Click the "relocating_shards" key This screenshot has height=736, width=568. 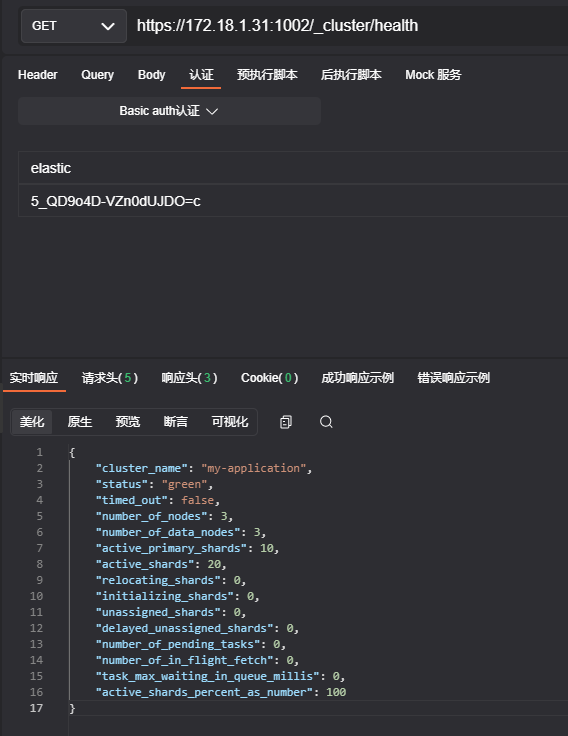[x=158, y=580]
